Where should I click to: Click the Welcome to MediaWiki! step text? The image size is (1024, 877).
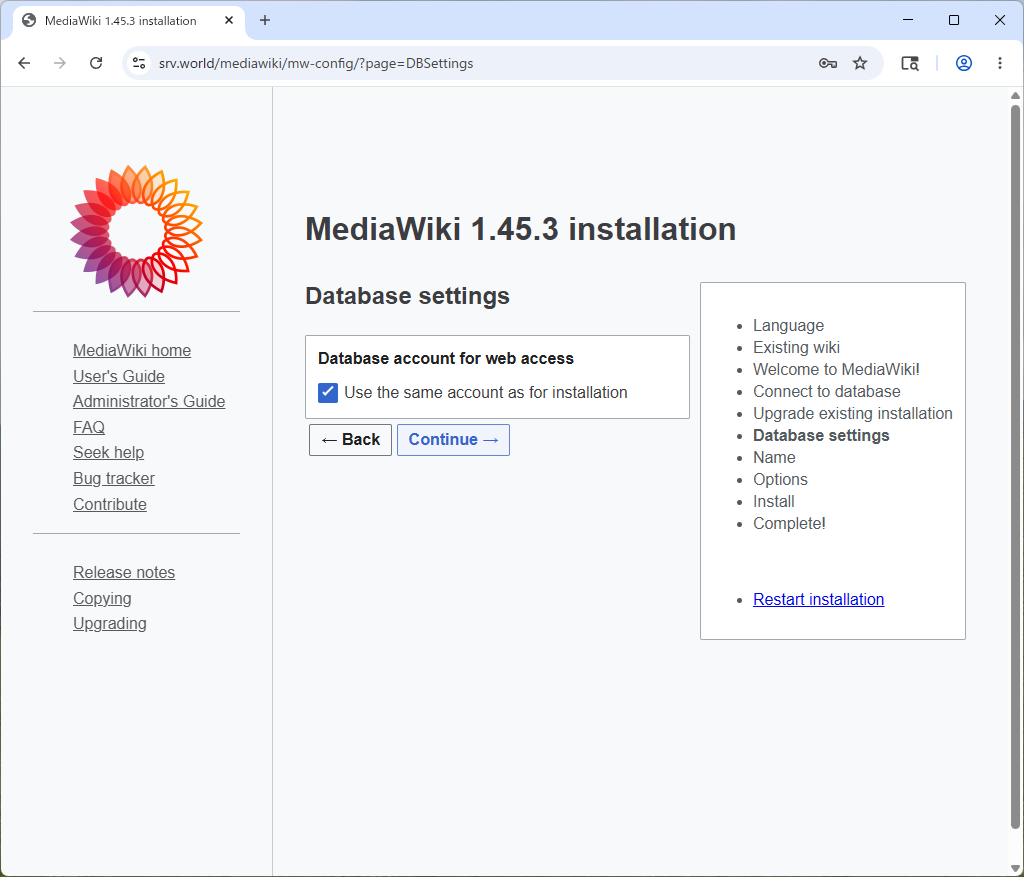tap(836, 370)
